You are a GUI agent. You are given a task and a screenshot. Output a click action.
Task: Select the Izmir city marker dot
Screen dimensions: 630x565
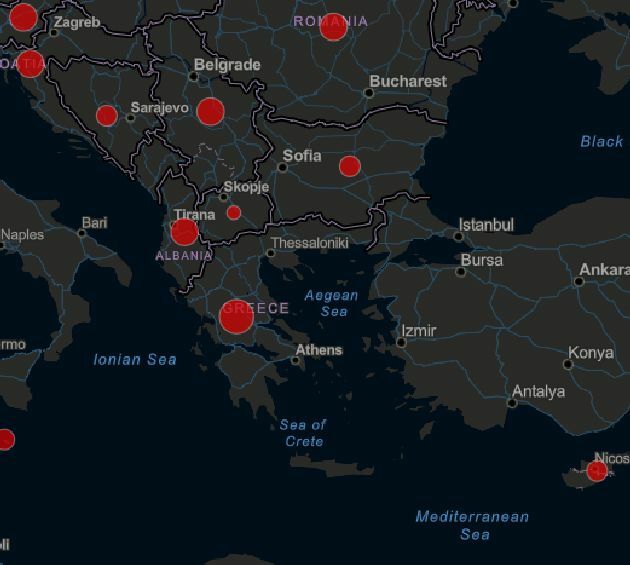(x=401, y=343)
